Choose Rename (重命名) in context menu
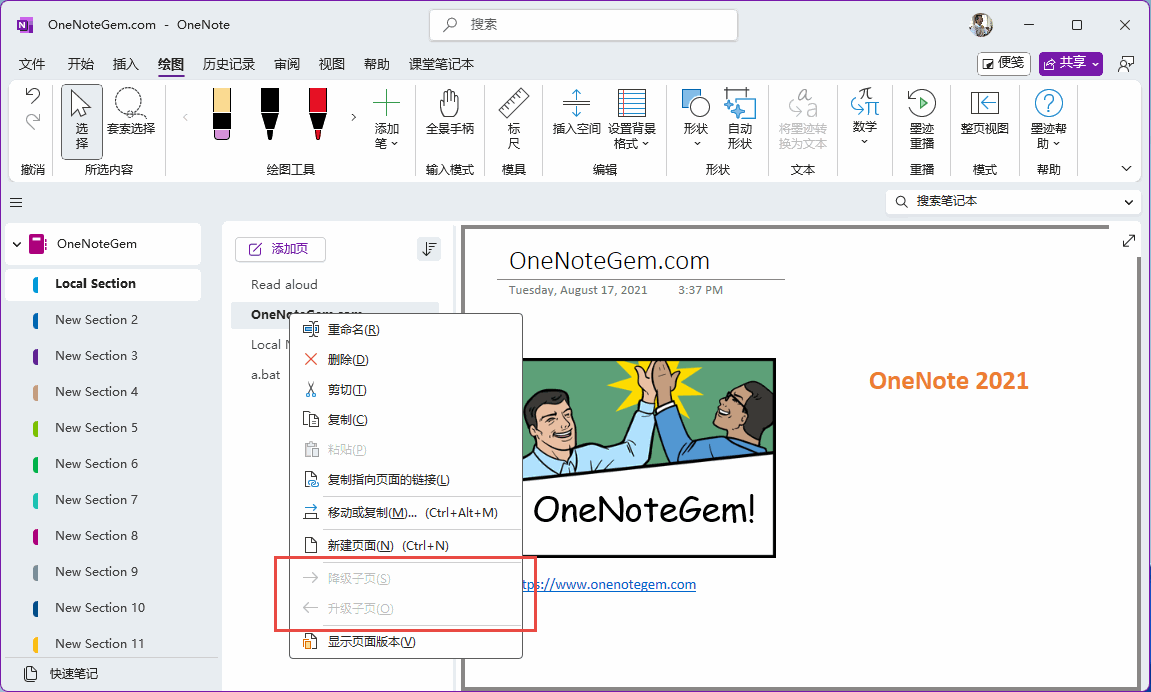Image resolution: width=1151 pixels, height=692 pixels. [x=353, y=330]
